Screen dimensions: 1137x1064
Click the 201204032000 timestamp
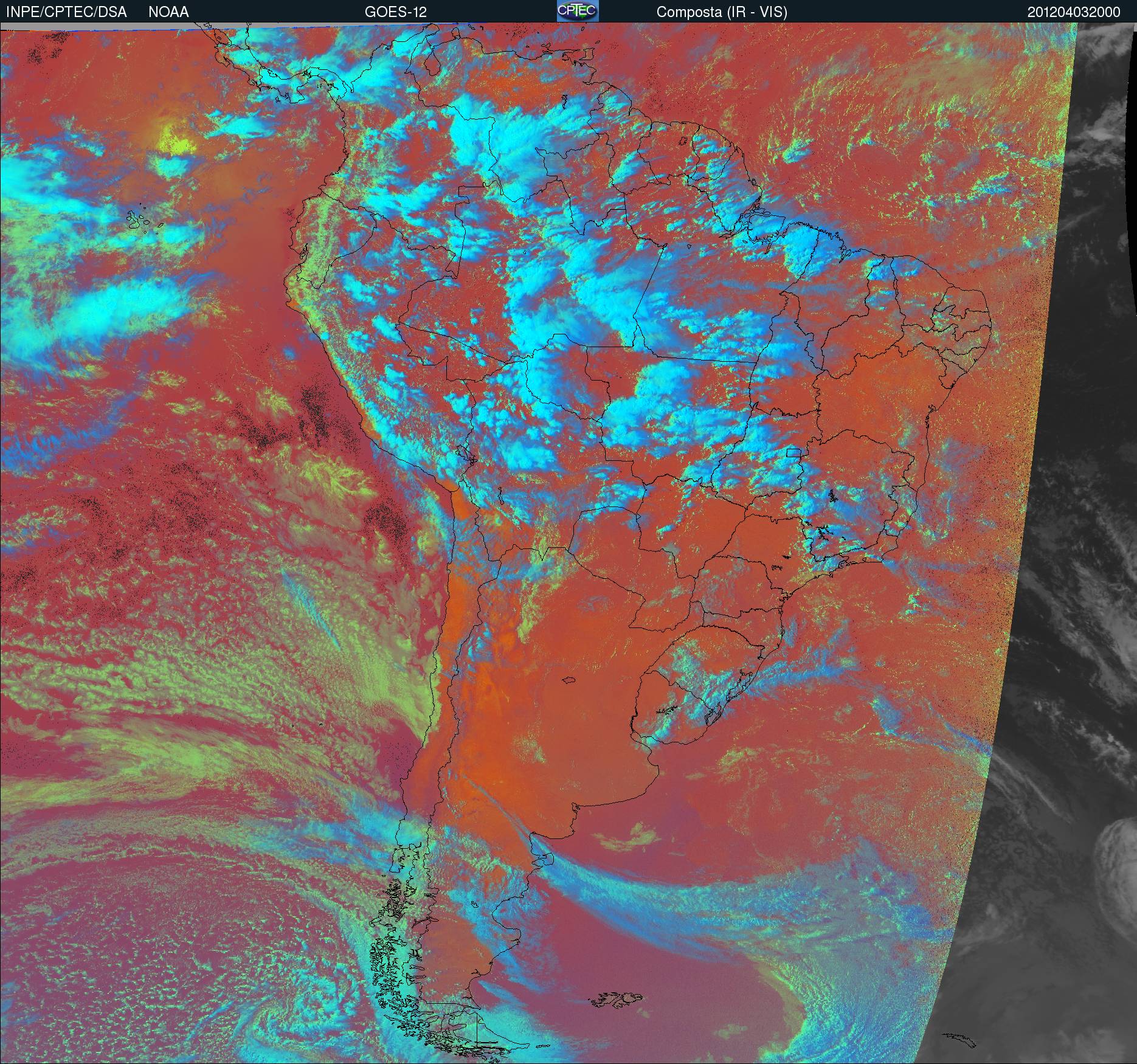pos(1074,12)
